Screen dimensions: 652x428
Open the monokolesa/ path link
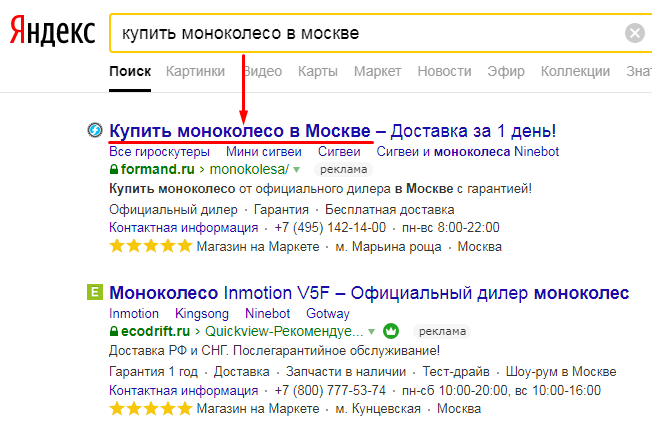coord(249,169)
